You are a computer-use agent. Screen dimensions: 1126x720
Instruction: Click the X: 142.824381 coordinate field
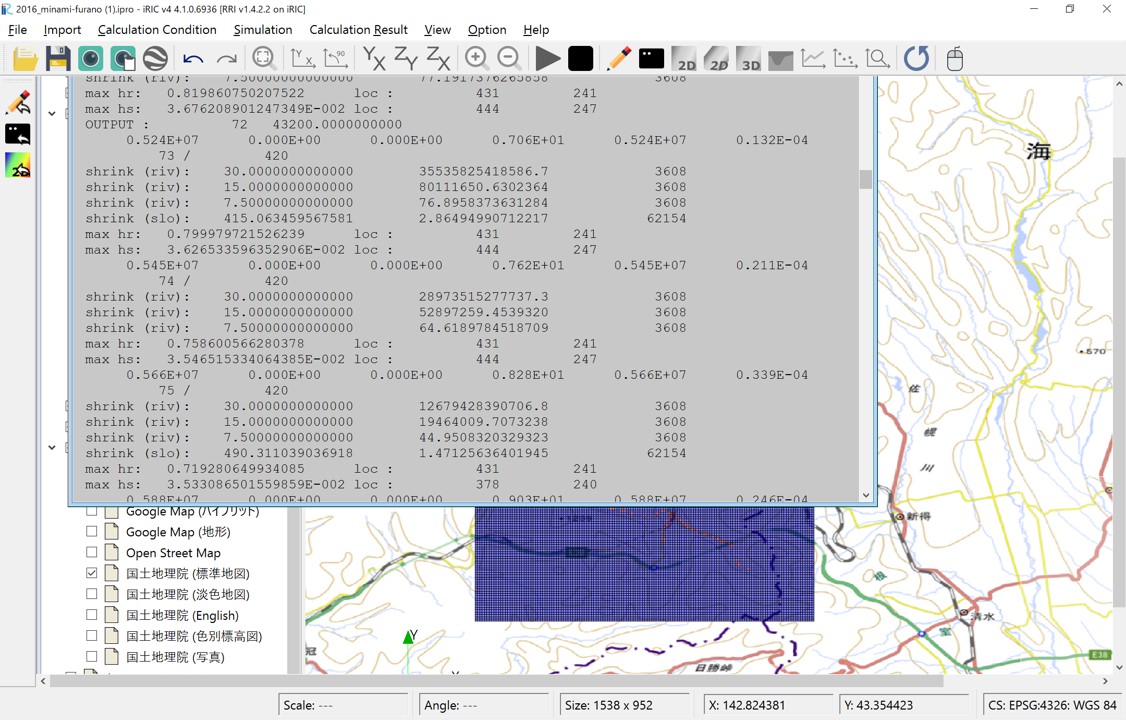point(767,705)
